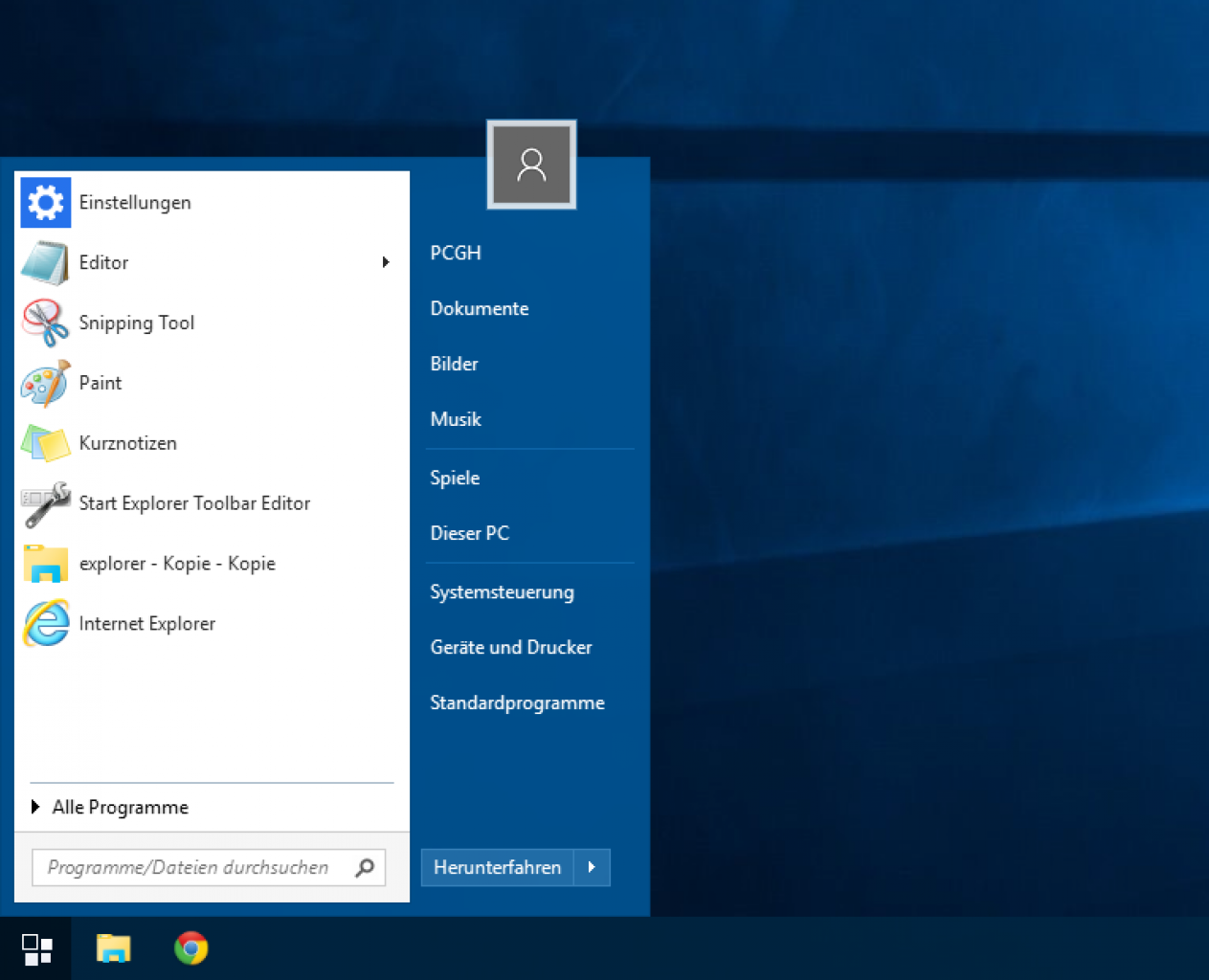Click the search magnifier icon
Image resolution: width=1209 pixels, height=980 pixels.
[365, 867]
